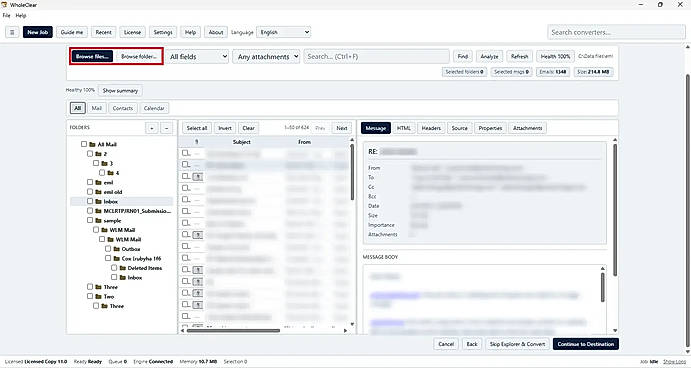Click the Browse files button
The width and height of the screenshot is (691, 368).
[x=92, y=56]
